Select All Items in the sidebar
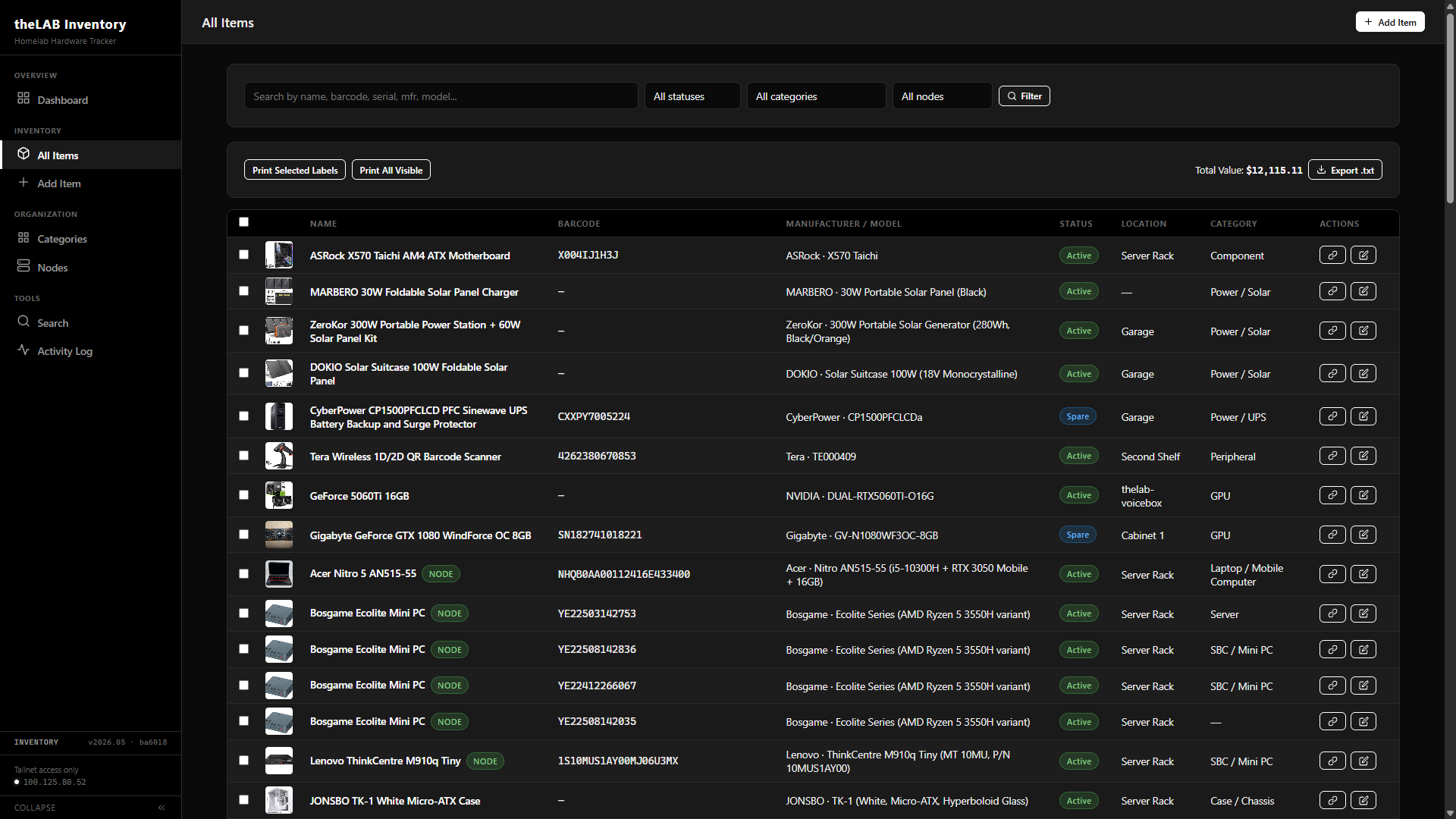Image resolution: width=1456 pixels, height=819 pixels. point(90,155)
